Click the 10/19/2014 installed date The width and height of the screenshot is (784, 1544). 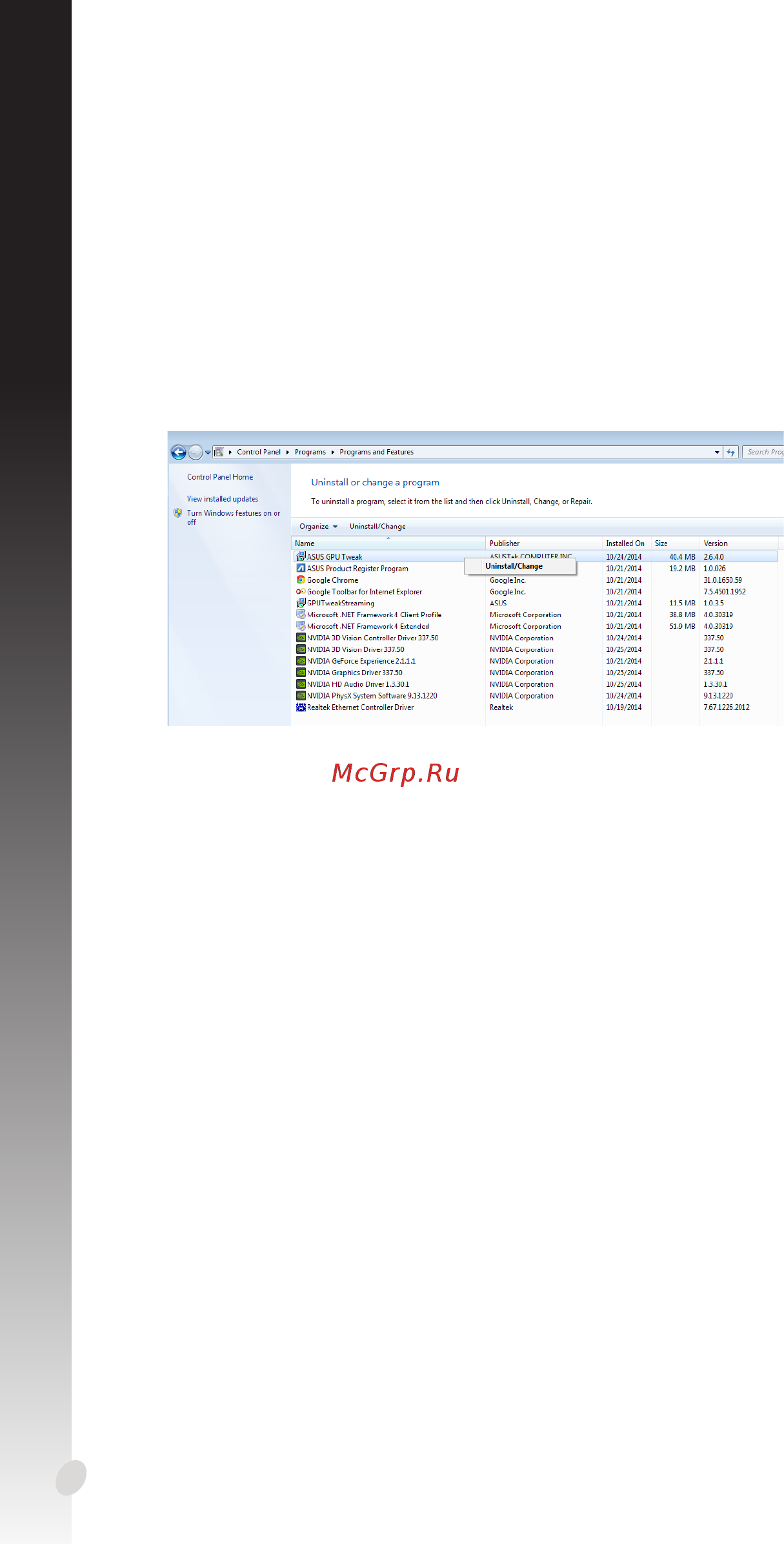(624, 708)
